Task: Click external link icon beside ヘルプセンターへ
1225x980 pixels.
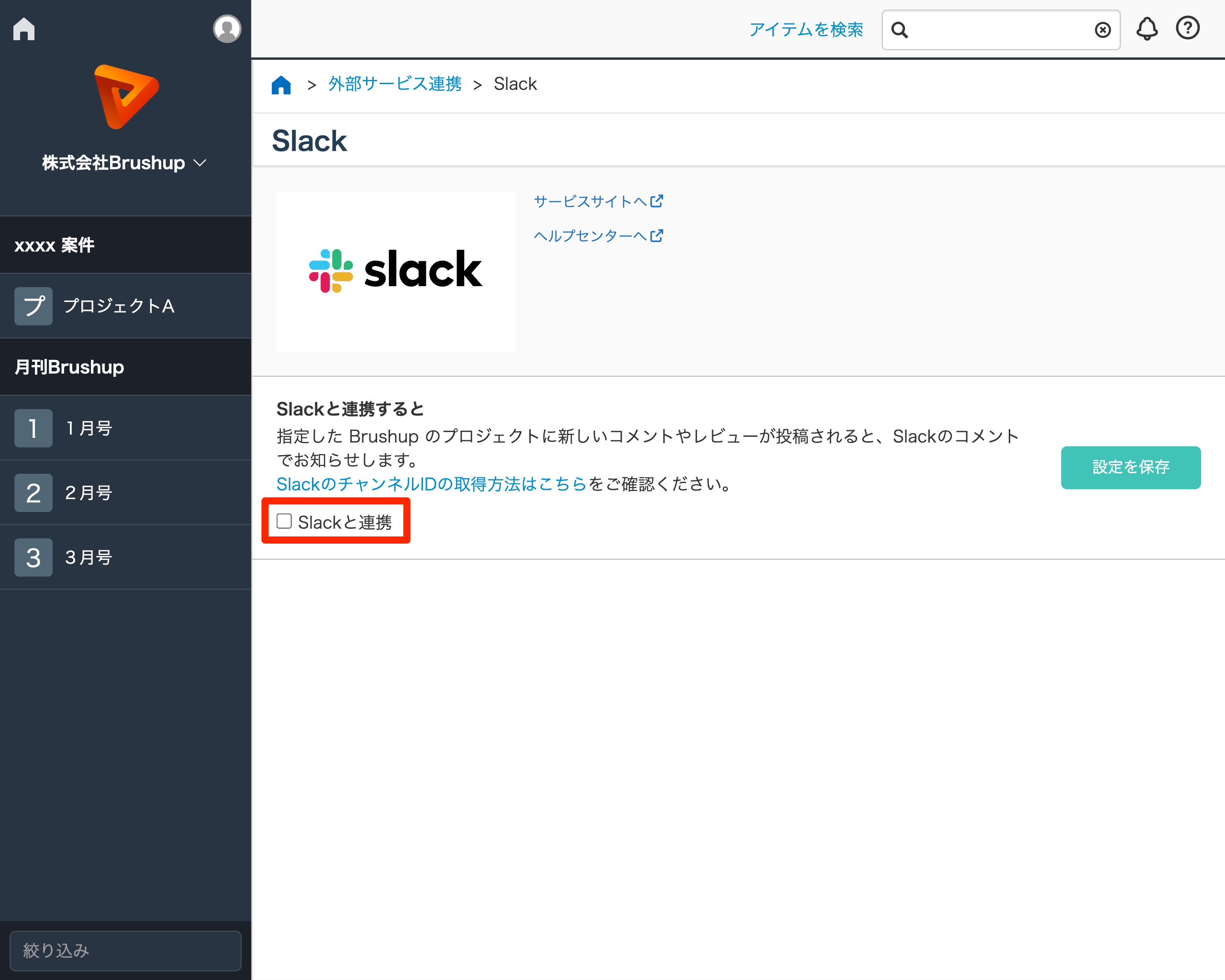Action: click(657, 236)
